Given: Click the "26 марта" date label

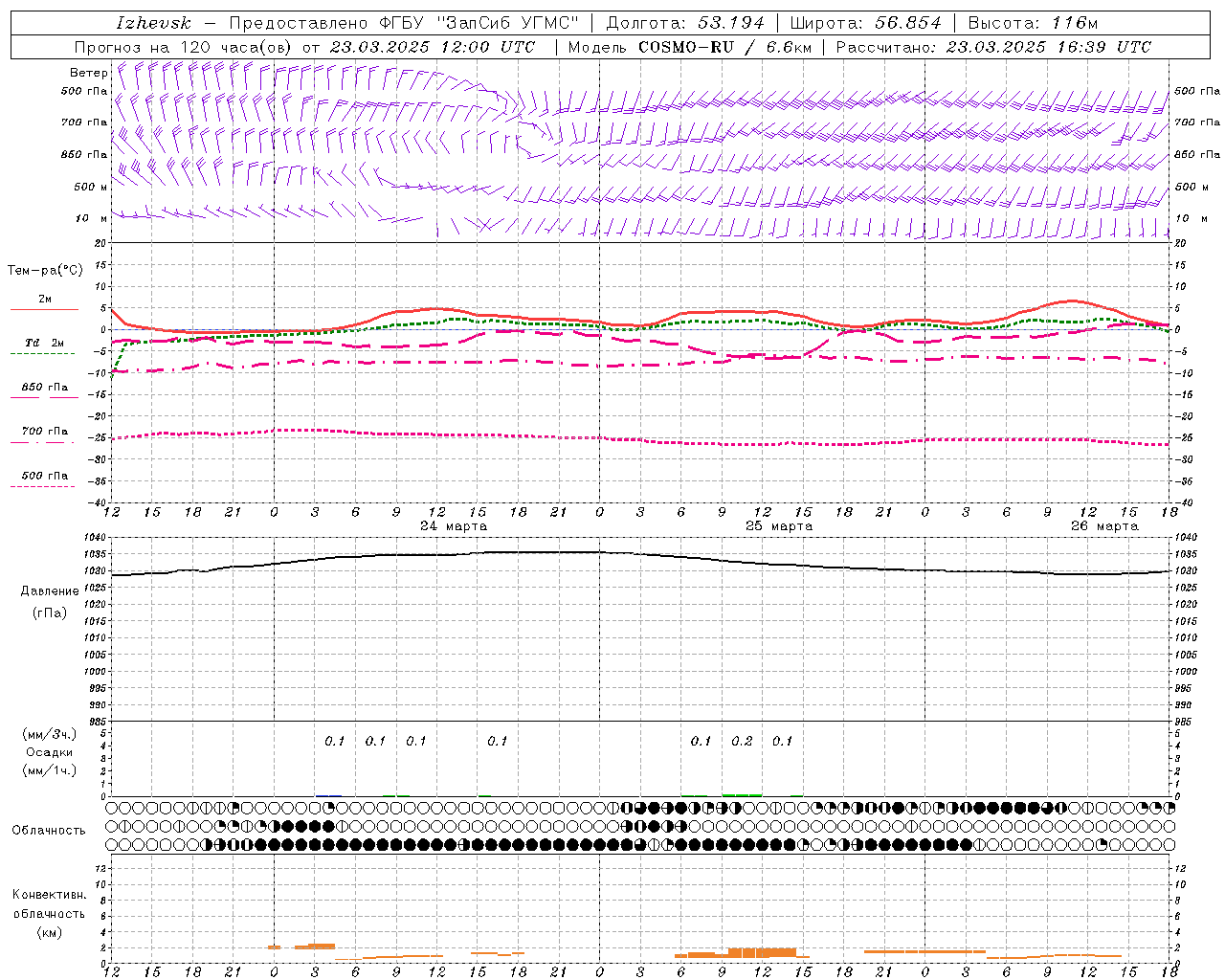Looking at the screenshot, I should [1104, 526].
